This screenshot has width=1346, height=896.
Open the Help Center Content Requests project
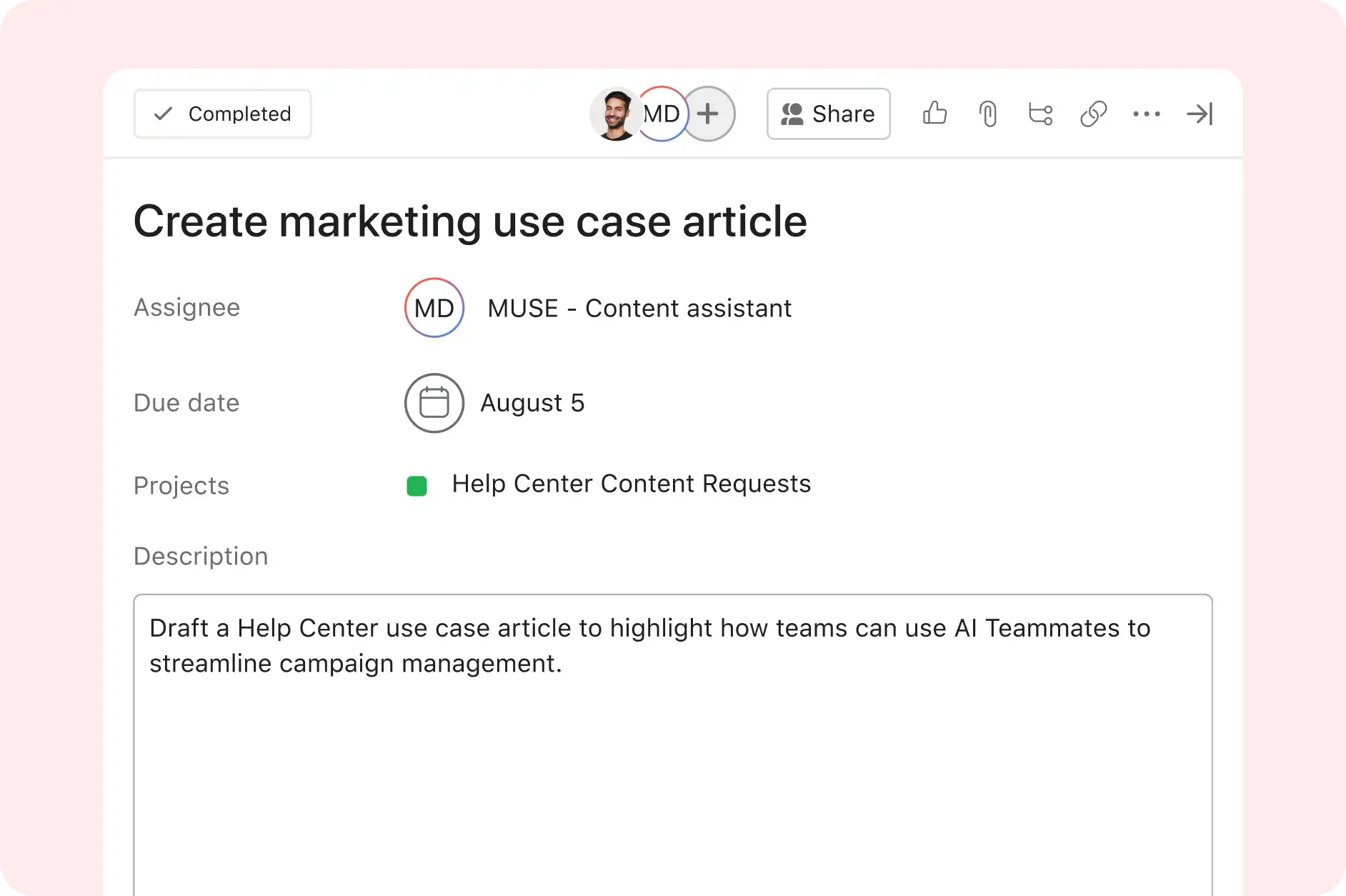tap(630, 484)
